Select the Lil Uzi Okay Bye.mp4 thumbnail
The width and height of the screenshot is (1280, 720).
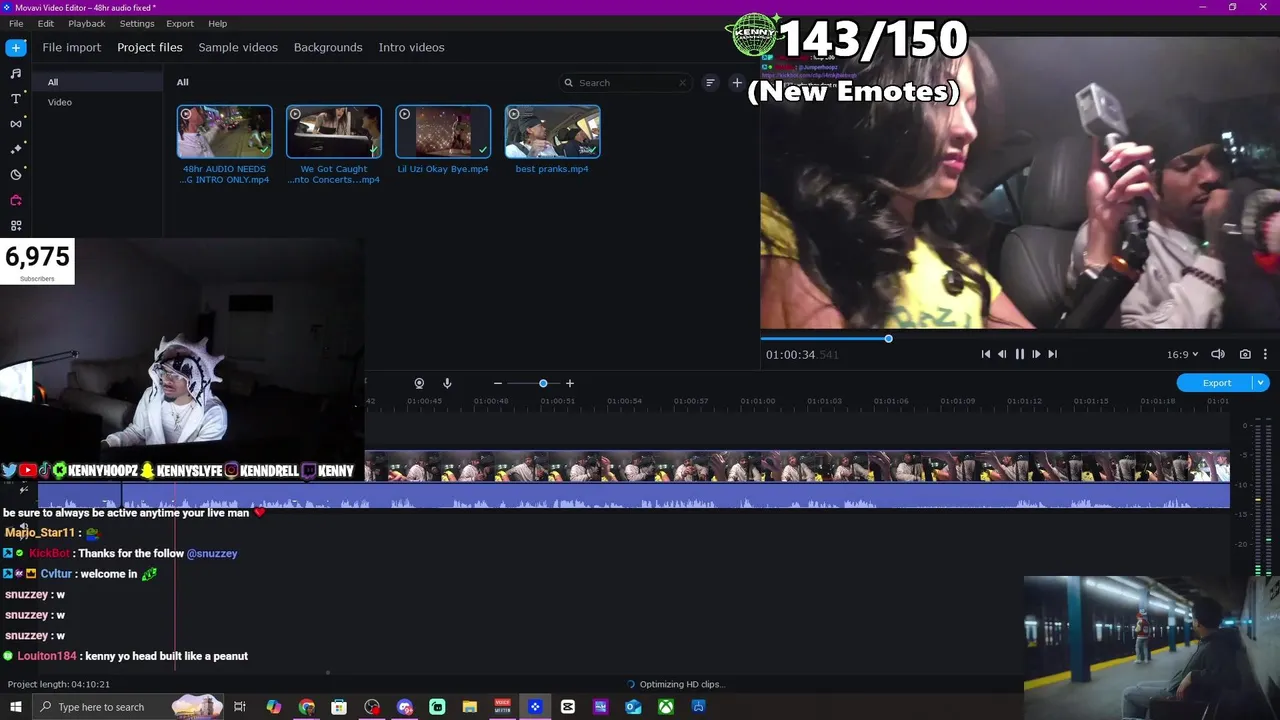443,132
